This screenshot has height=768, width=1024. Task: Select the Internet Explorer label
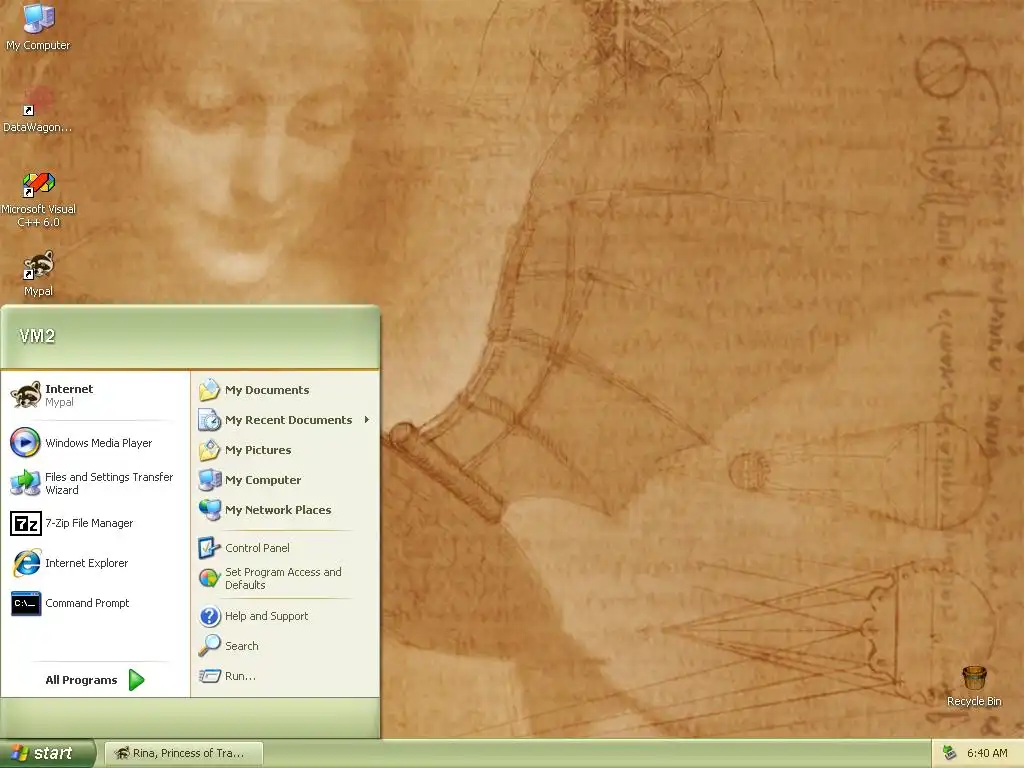(86, 563)
